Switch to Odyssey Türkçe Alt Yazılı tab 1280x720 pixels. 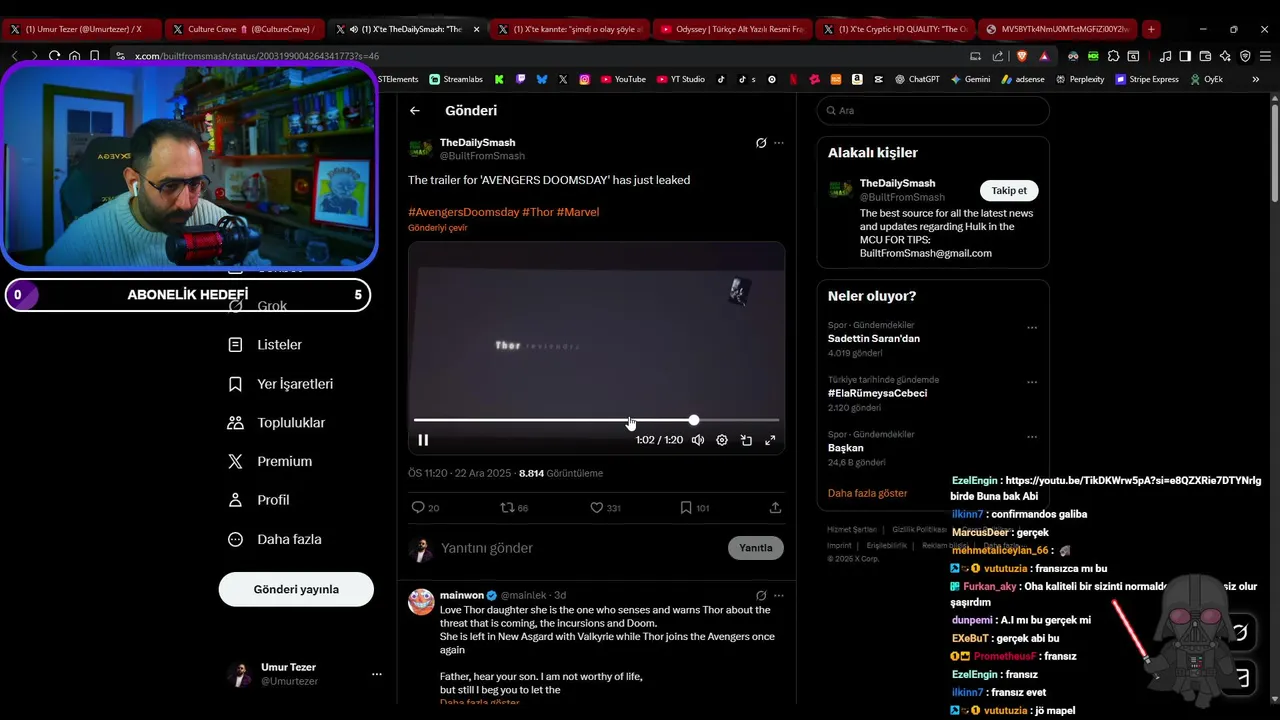732,29
